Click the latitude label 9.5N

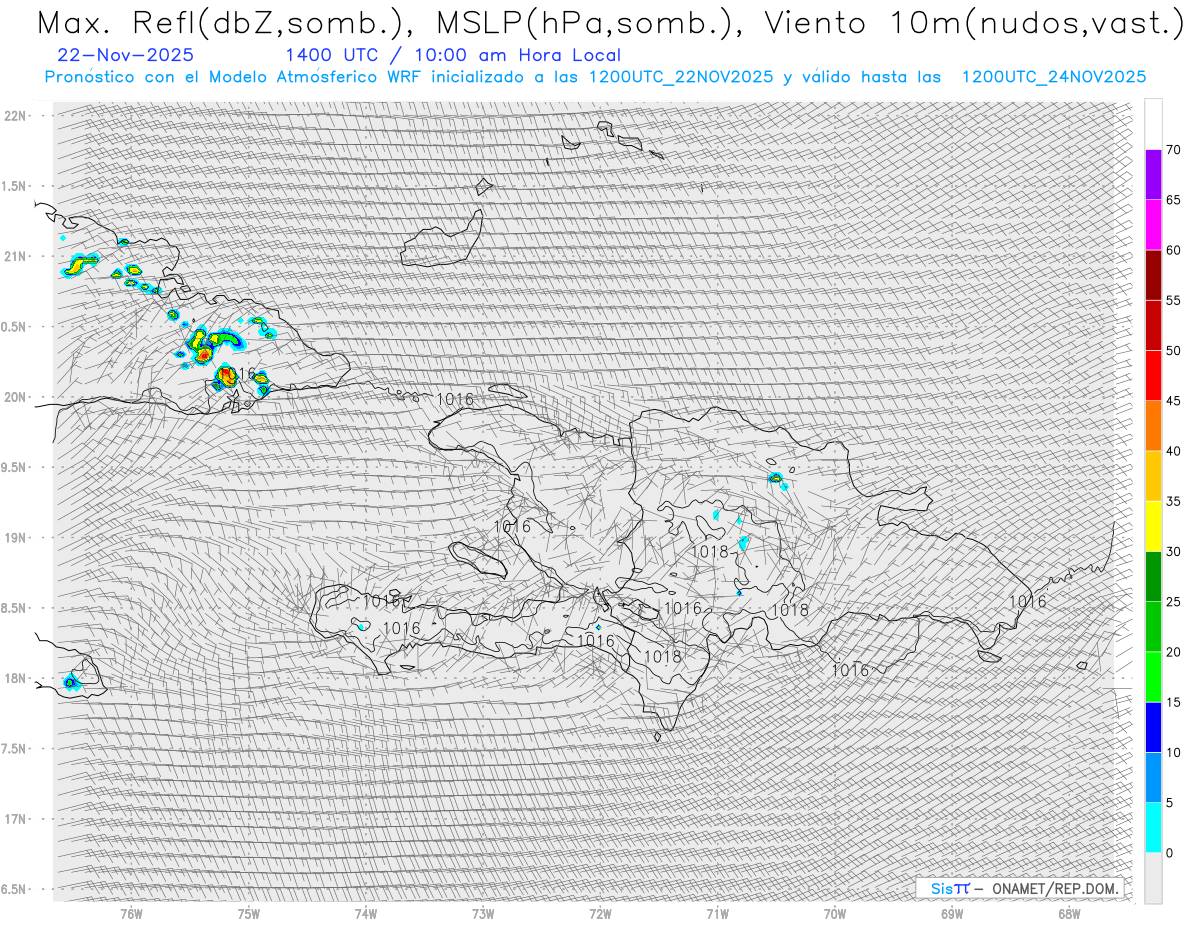[15, 467]
